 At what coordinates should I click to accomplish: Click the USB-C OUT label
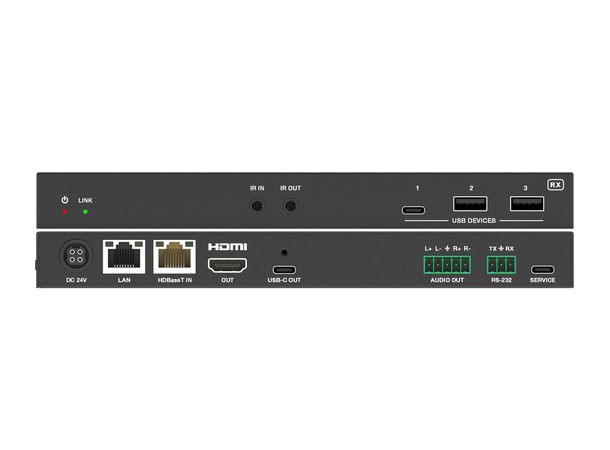tap(284, 280)
